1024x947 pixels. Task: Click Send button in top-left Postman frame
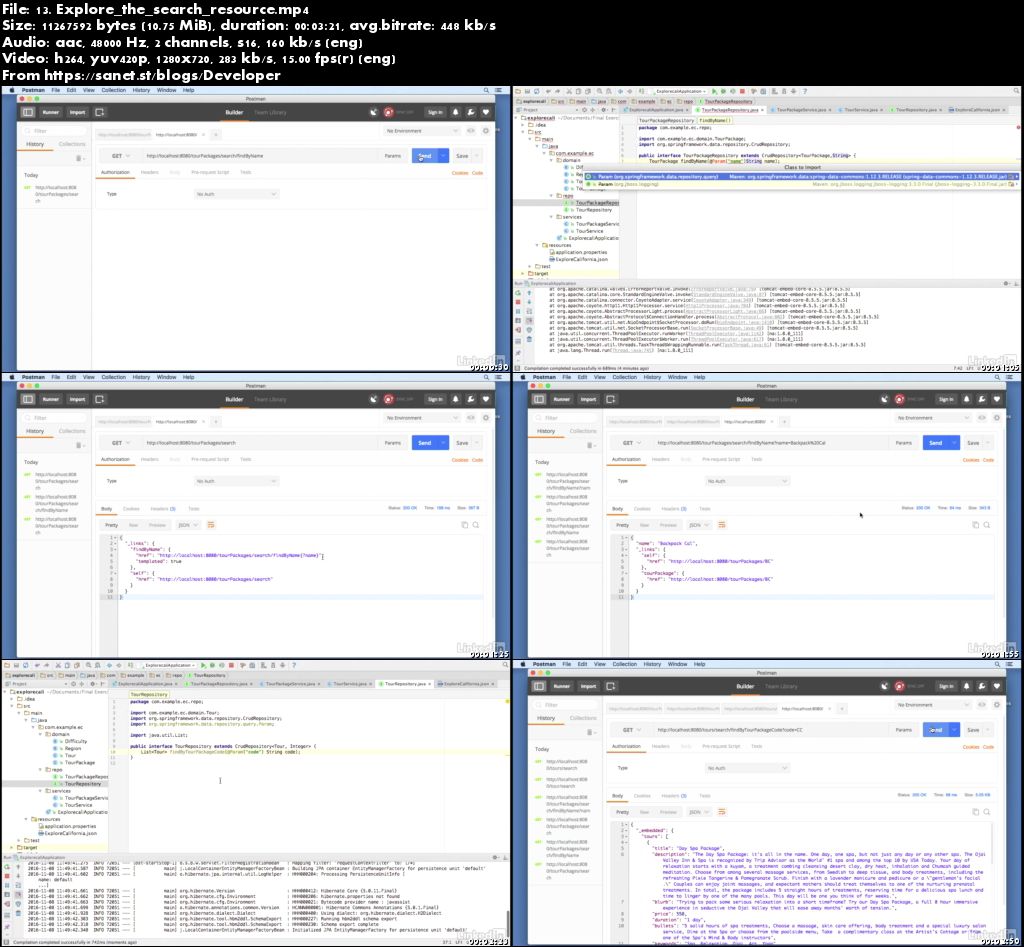424,156
